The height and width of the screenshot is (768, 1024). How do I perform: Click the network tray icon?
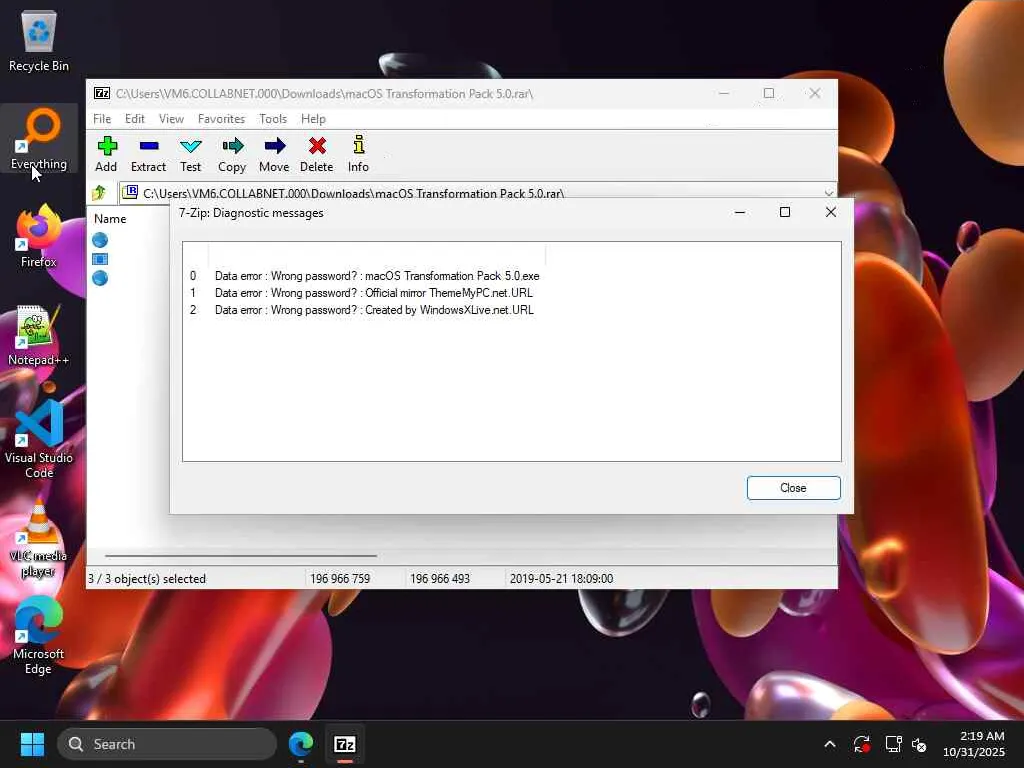tap(893, 744)
